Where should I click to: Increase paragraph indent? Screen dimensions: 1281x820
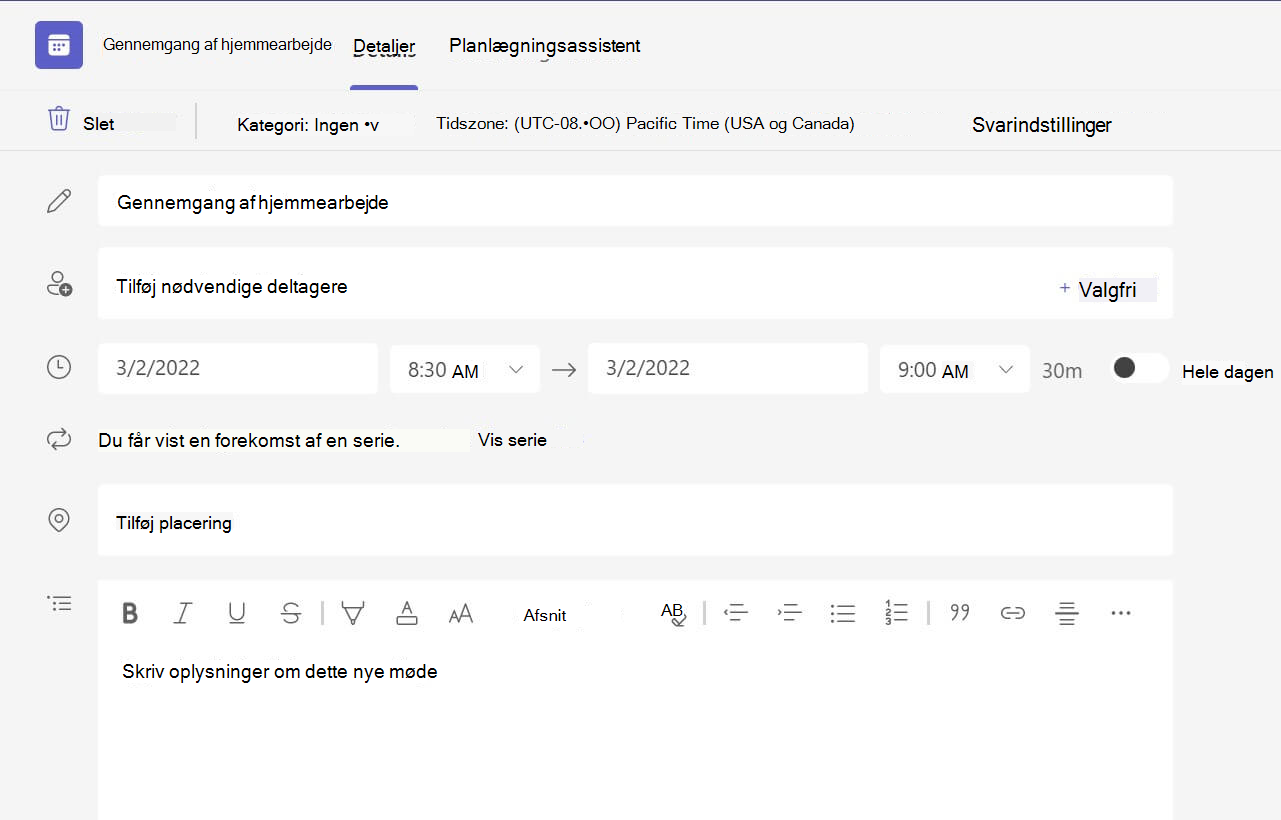tap(790, 613)
